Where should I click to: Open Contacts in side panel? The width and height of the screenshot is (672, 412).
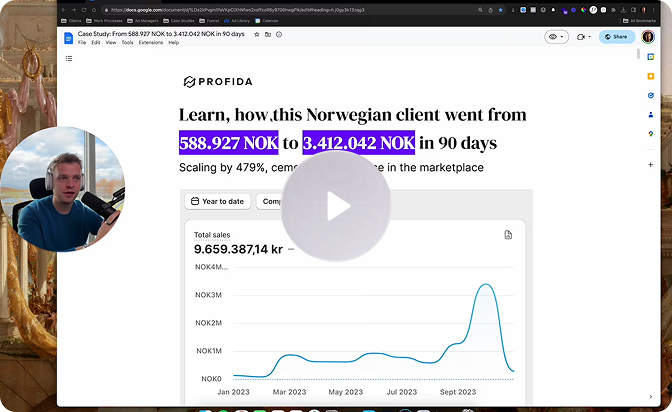[651, 114]
